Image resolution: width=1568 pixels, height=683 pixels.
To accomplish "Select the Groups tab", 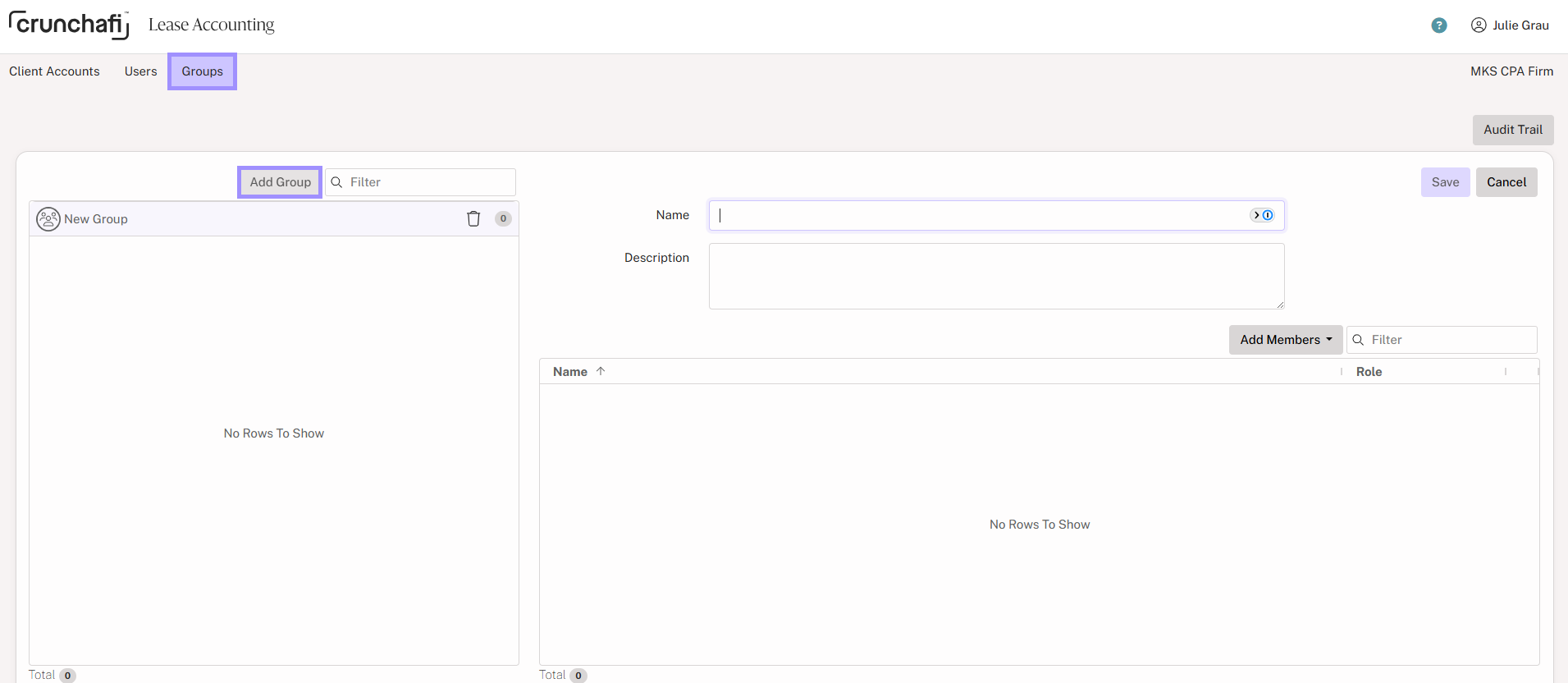I will (x=202, y=71).
